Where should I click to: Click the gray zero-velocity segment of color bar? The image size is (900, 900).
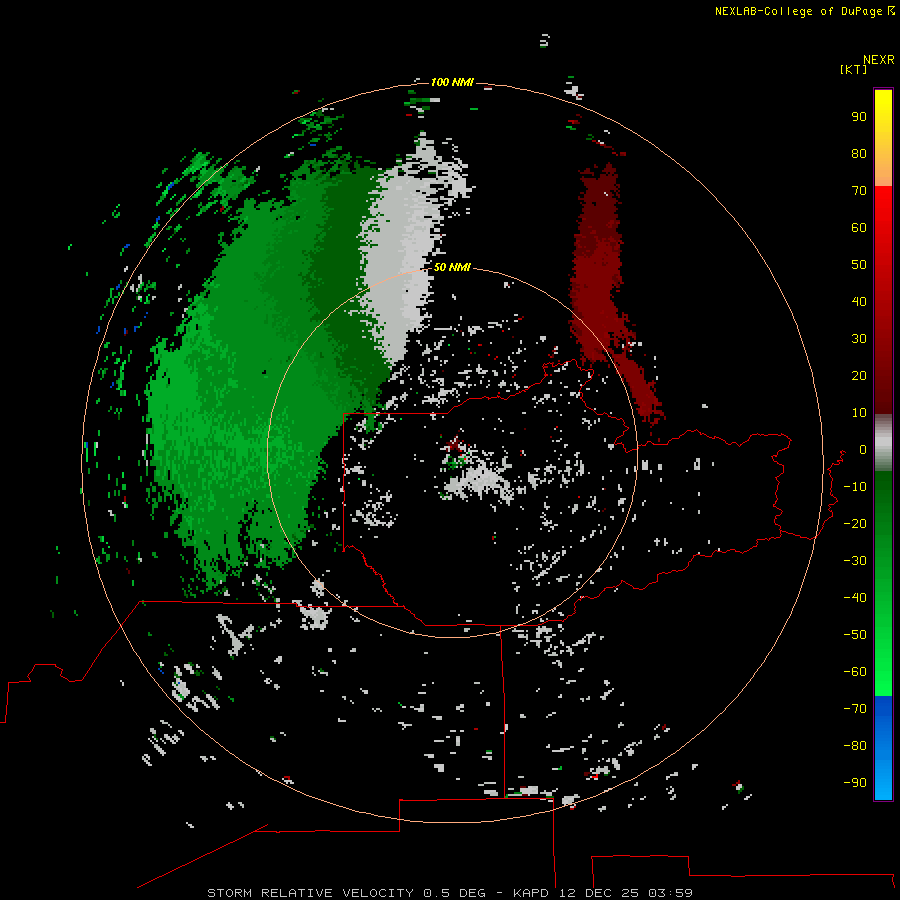click(883, 443)
